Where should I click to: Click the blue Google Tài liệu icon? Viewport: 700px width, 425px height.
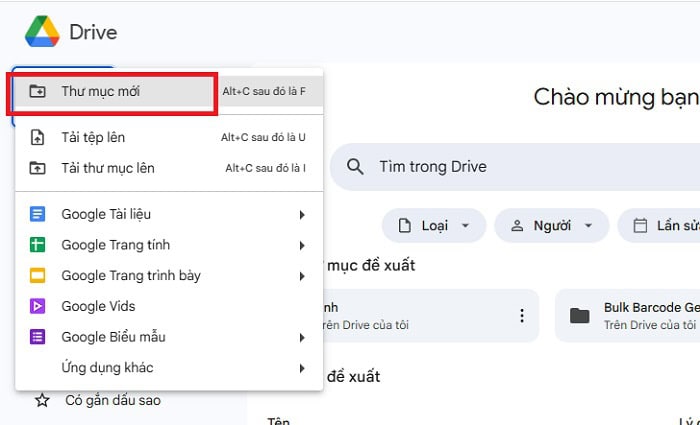tap(38, 214)
